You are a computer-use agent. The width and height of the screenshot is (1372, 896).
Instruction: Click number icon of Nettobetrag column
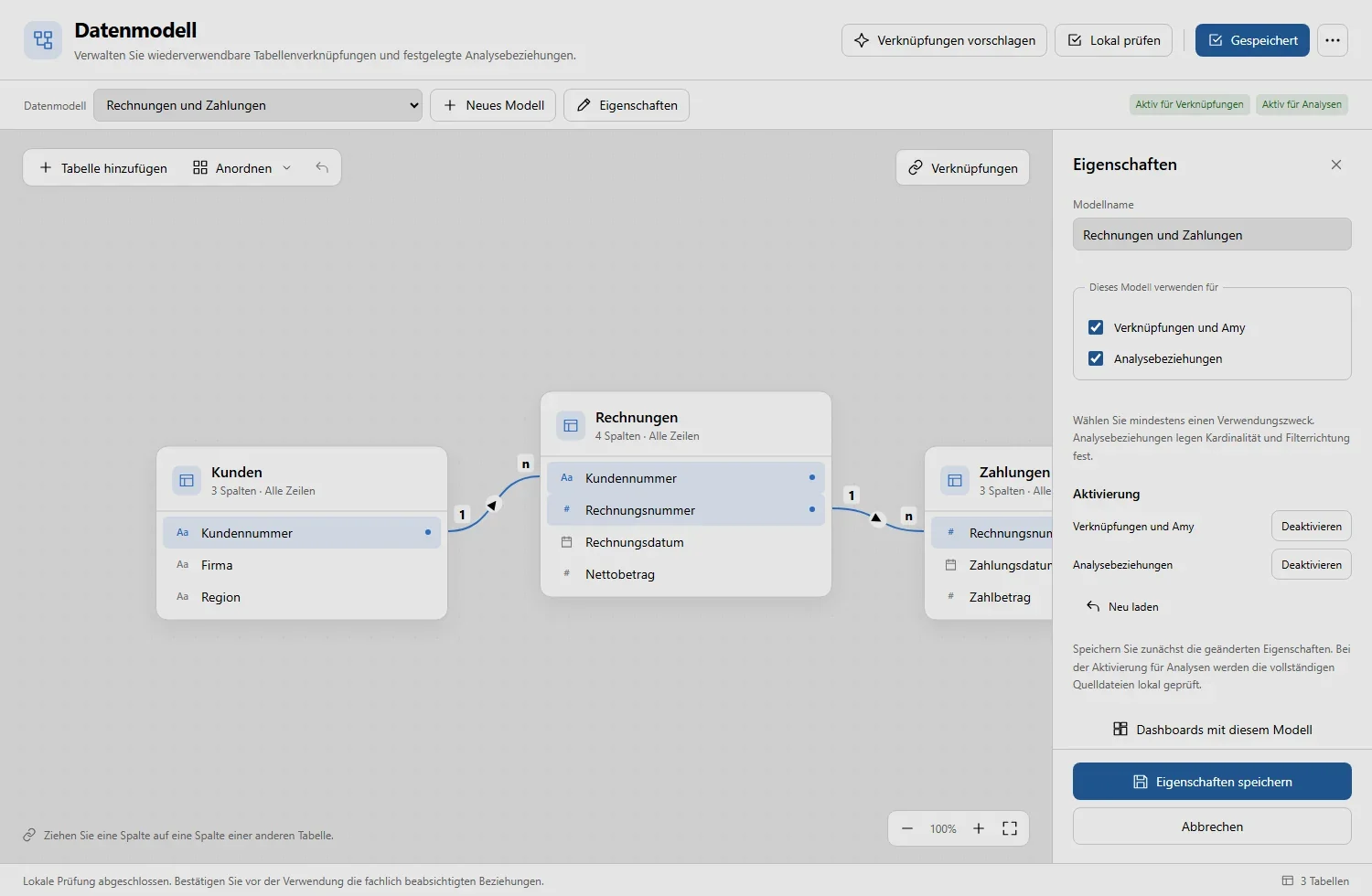(566, 574)
